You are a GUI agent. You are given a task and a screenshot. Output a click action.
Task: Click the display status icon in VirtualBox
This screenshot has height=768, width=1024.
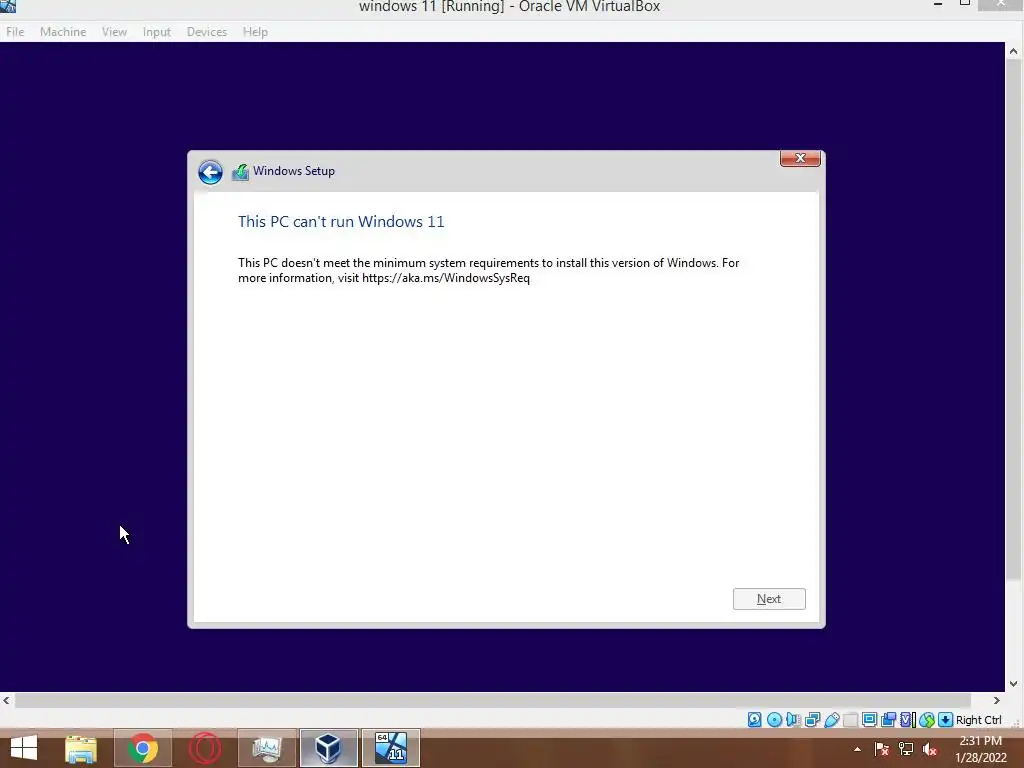869,720
